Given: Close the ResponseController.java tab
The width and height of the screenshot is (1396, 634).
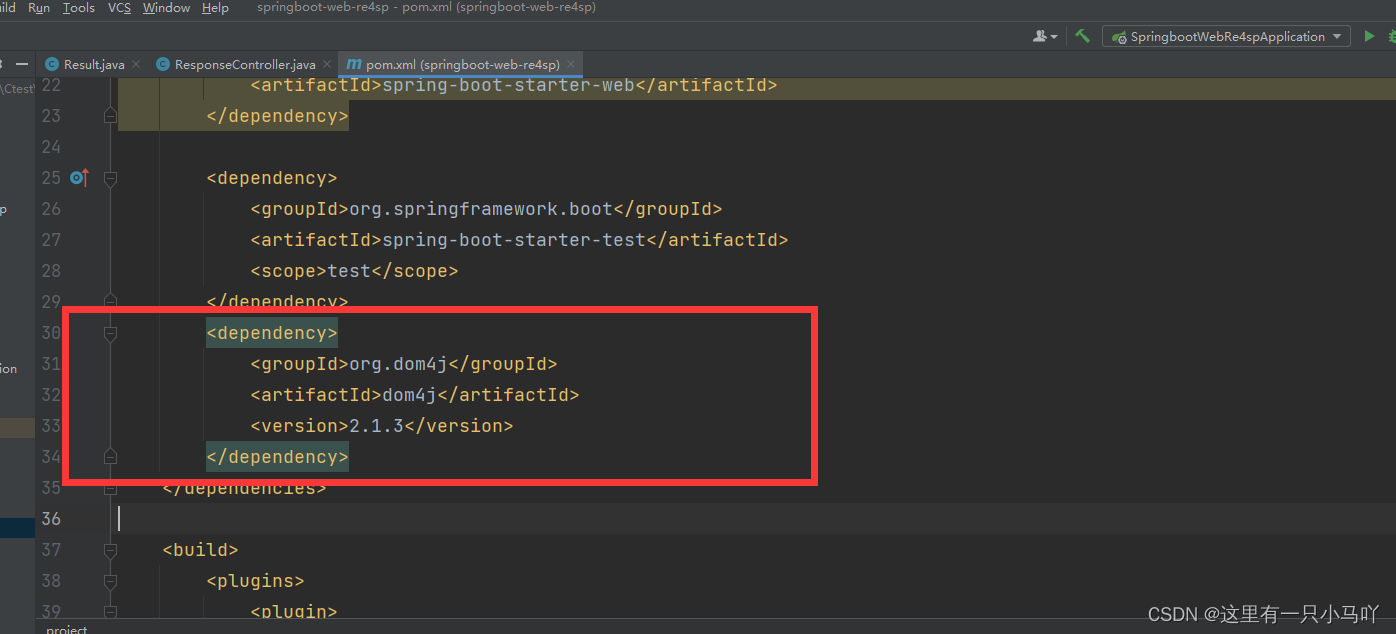Looking at the screenshot, I should (327, 64).
